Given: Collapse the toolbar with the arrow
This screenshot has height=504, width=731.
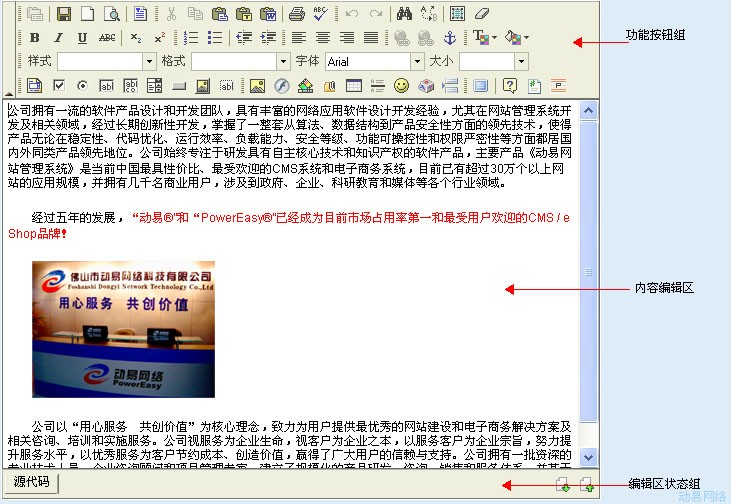Looking at the screenshot, I should (9, 93).
